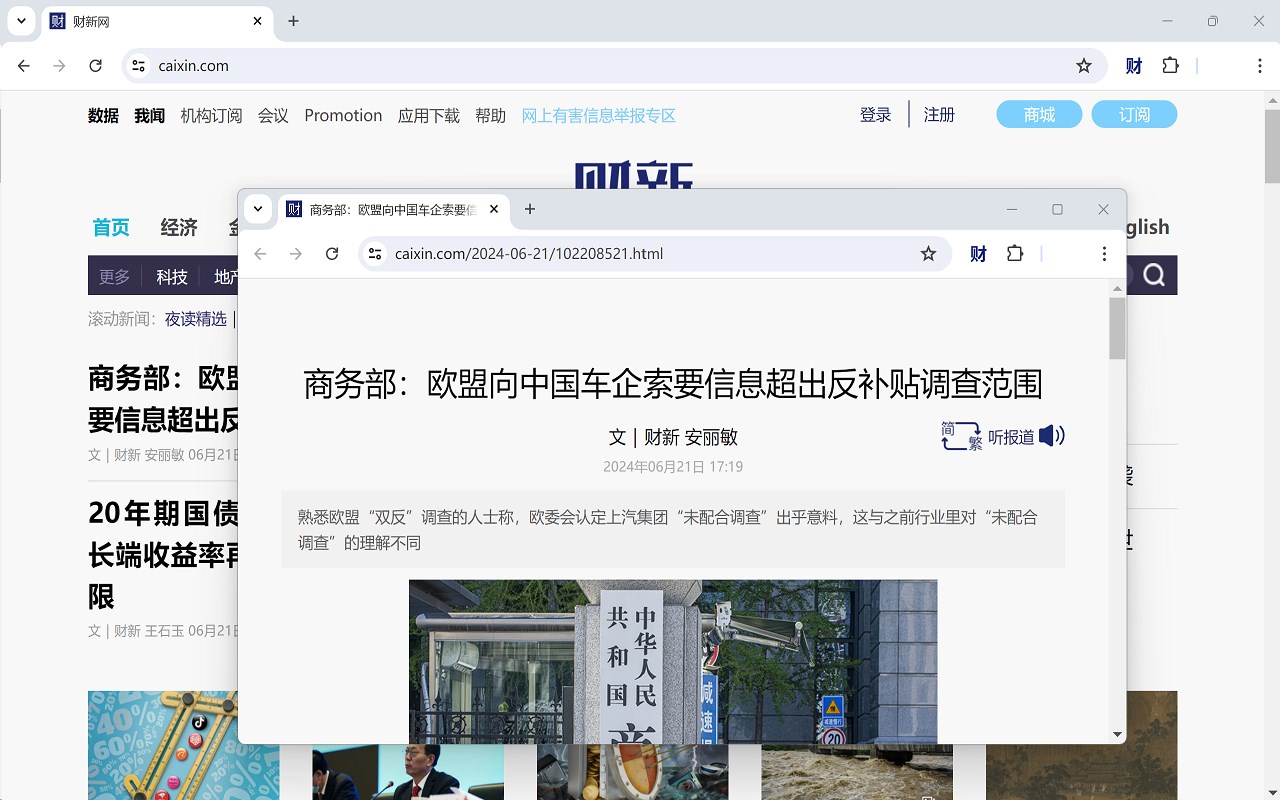Open new tab in rear window
This screenshot has height=800, width=1280.
[293, 21]
